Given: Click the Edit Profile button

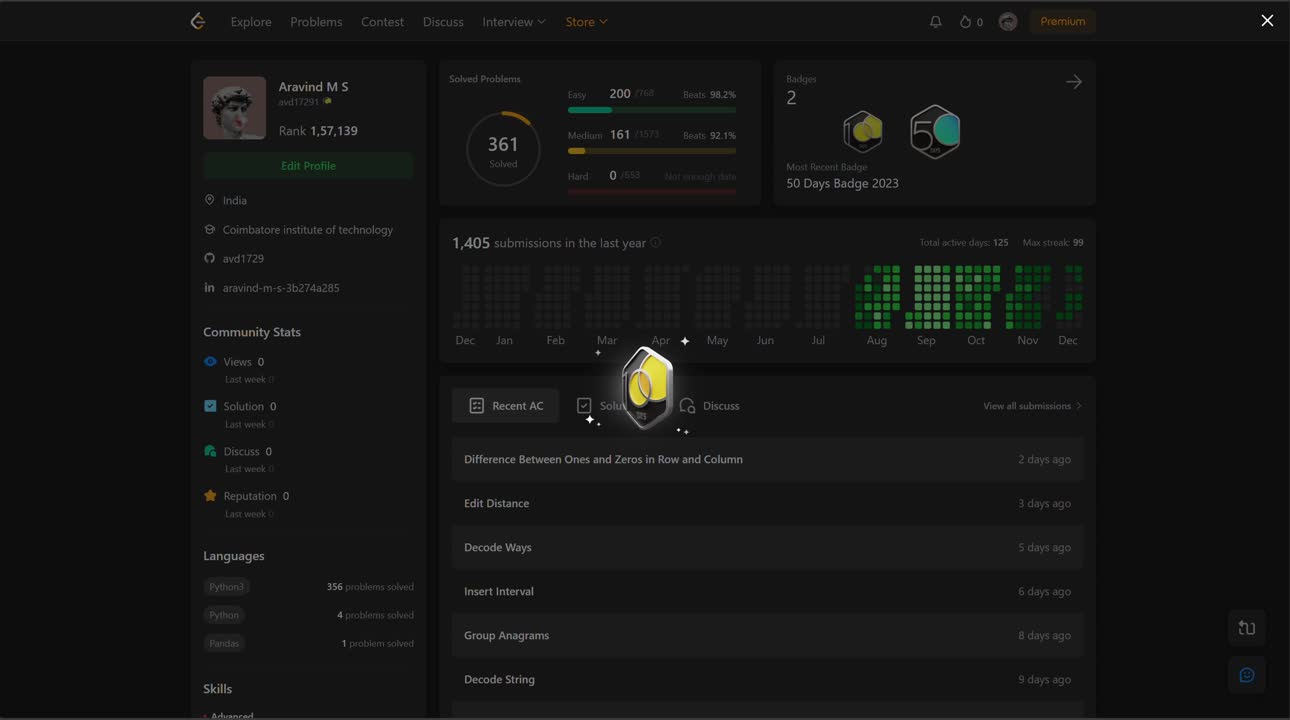Looking at the screenshot, I should 308,166.
